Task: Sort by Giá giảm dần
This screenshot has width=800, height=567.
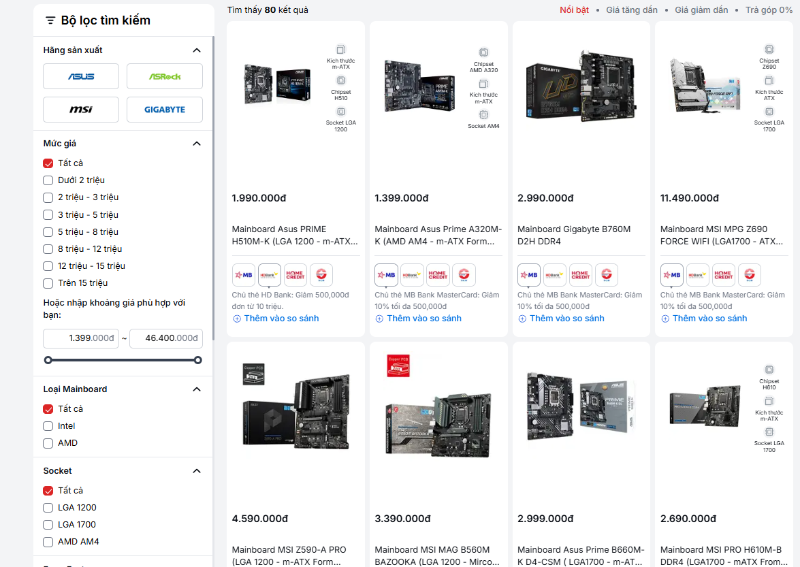Action: 701,10
